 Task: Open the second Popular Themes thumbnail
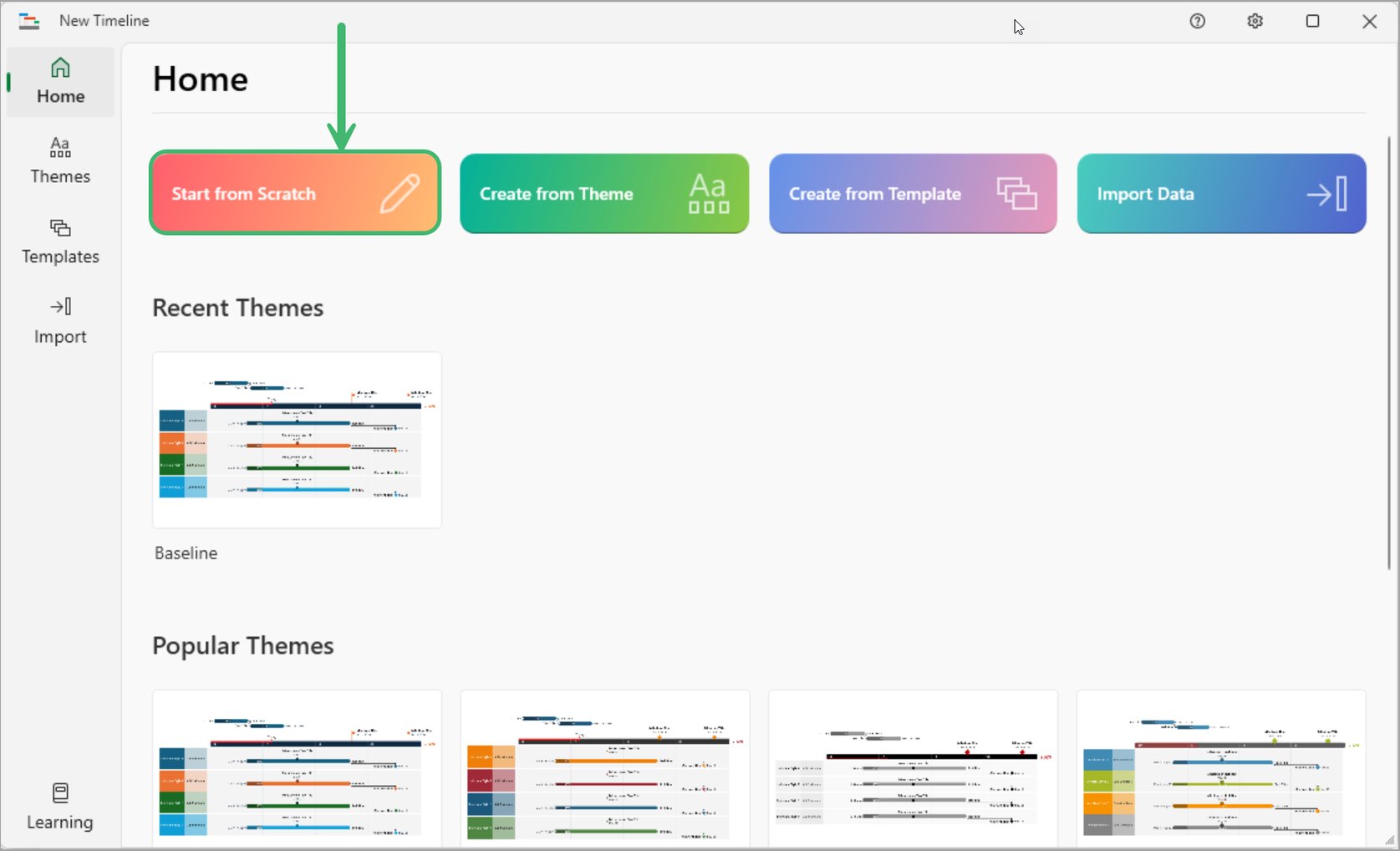pyautogui.click(x=604, y=769)
